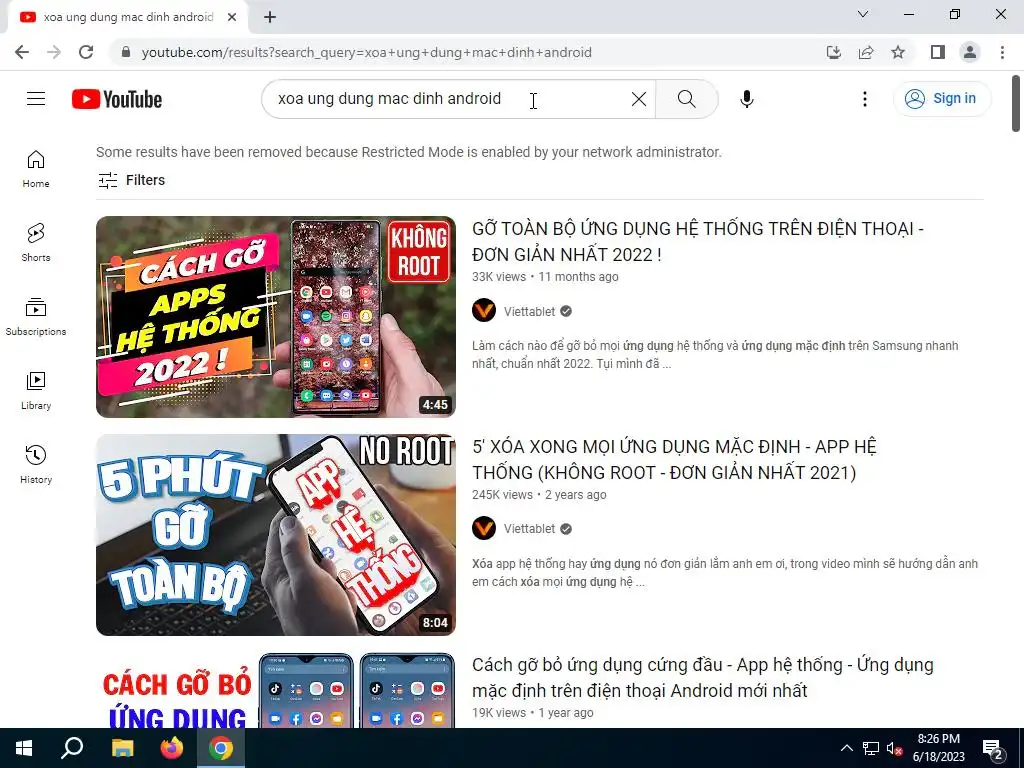Open title 'Cách gỡ bỏ ứng dụng cứng đầu'
This screenshot has height=768, width=1024.
[703, 678]
